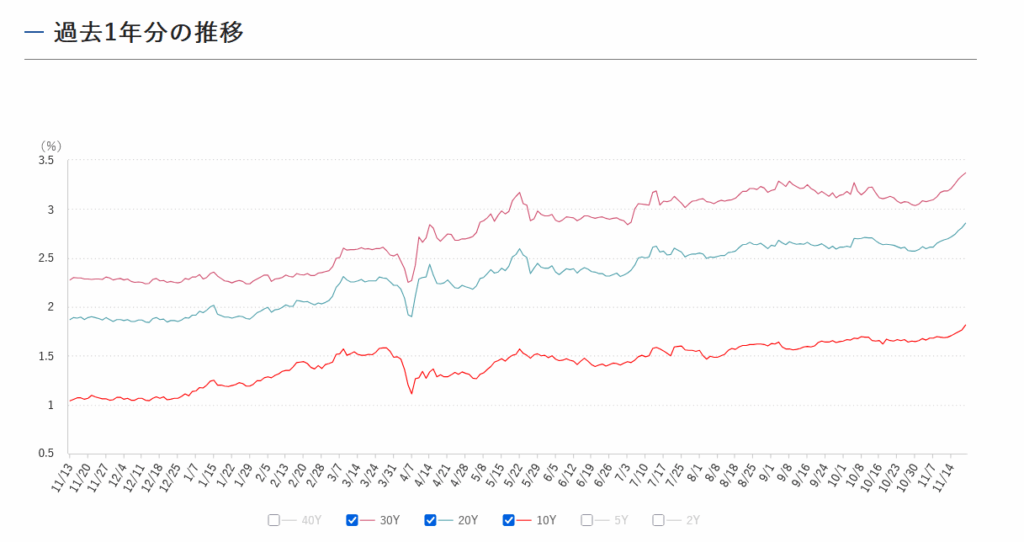Click the 4/7 date label on the x-axis
Image resolution: width=1024 pixels, height=542 pixels.
(408, 470)
